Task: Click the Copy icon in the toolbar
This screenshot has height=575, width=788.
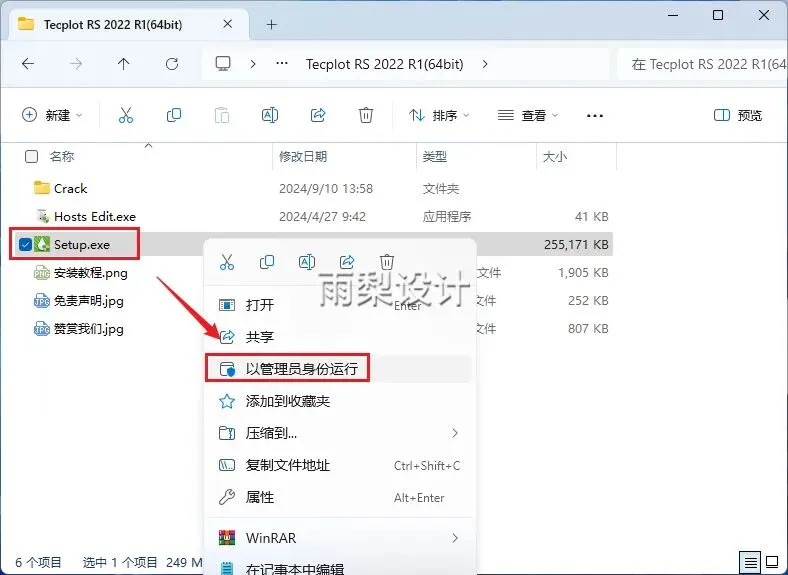Action: click(x=174, y=116)
